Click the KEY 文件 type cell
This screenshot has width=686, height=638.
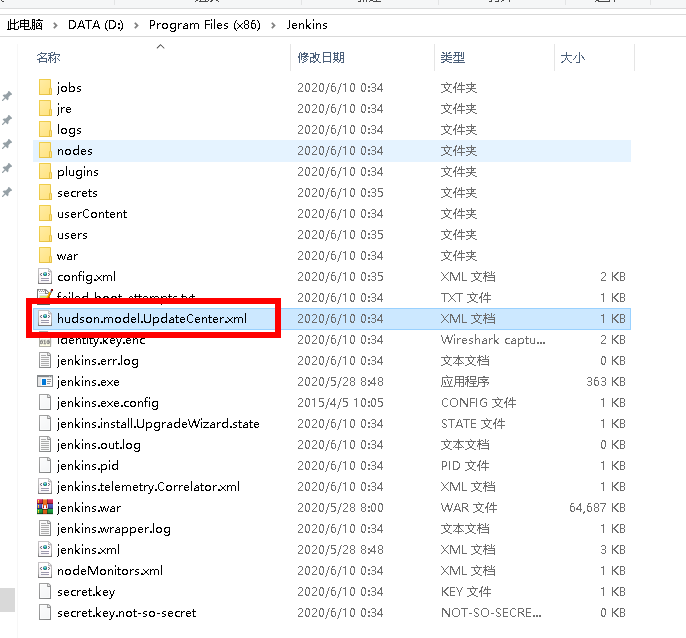pos(466,592)
